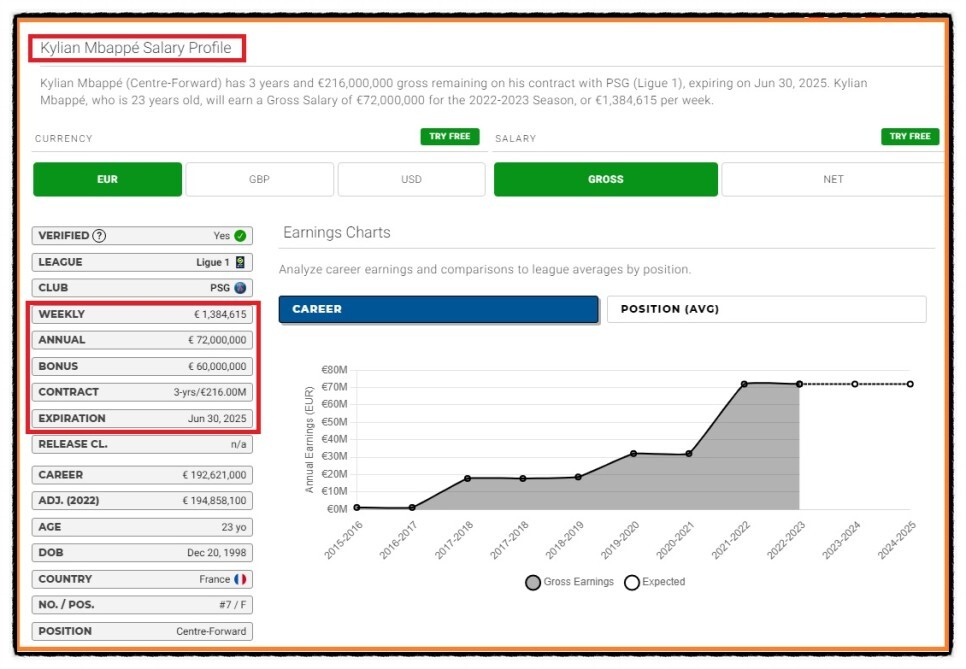Screen dimensions: 966x669
Task: Click the RELEASE CL. n/a row
Action: [x=142, y=444]
